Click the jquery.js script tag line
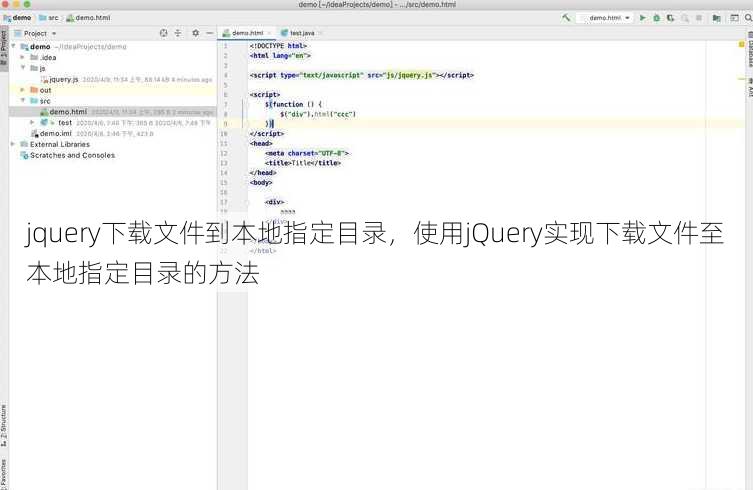The image size is (753, 490). click(362, 75)
